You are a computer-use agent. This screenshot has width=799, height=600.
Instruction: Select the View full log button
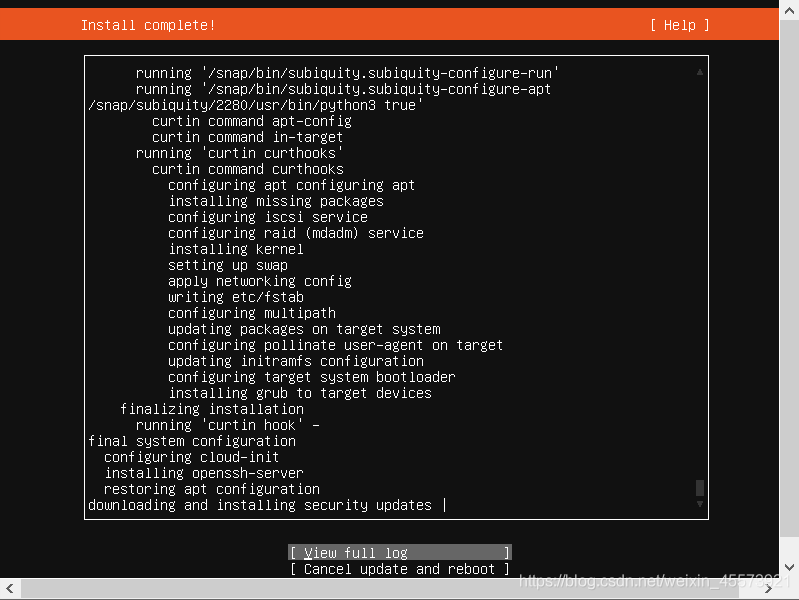pyautogui.click(x=400, y=553)
